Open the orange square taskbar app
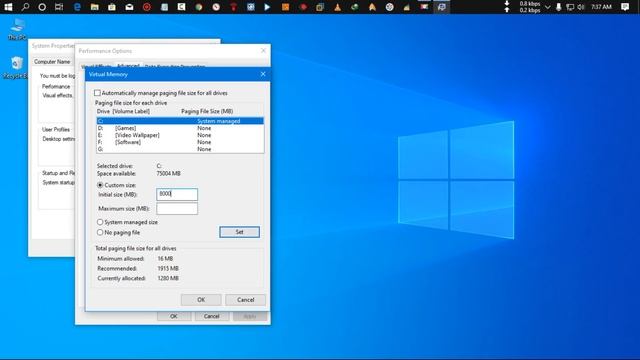Image resolution: width=640 pixels, height=360 pixels. [285, 7]
